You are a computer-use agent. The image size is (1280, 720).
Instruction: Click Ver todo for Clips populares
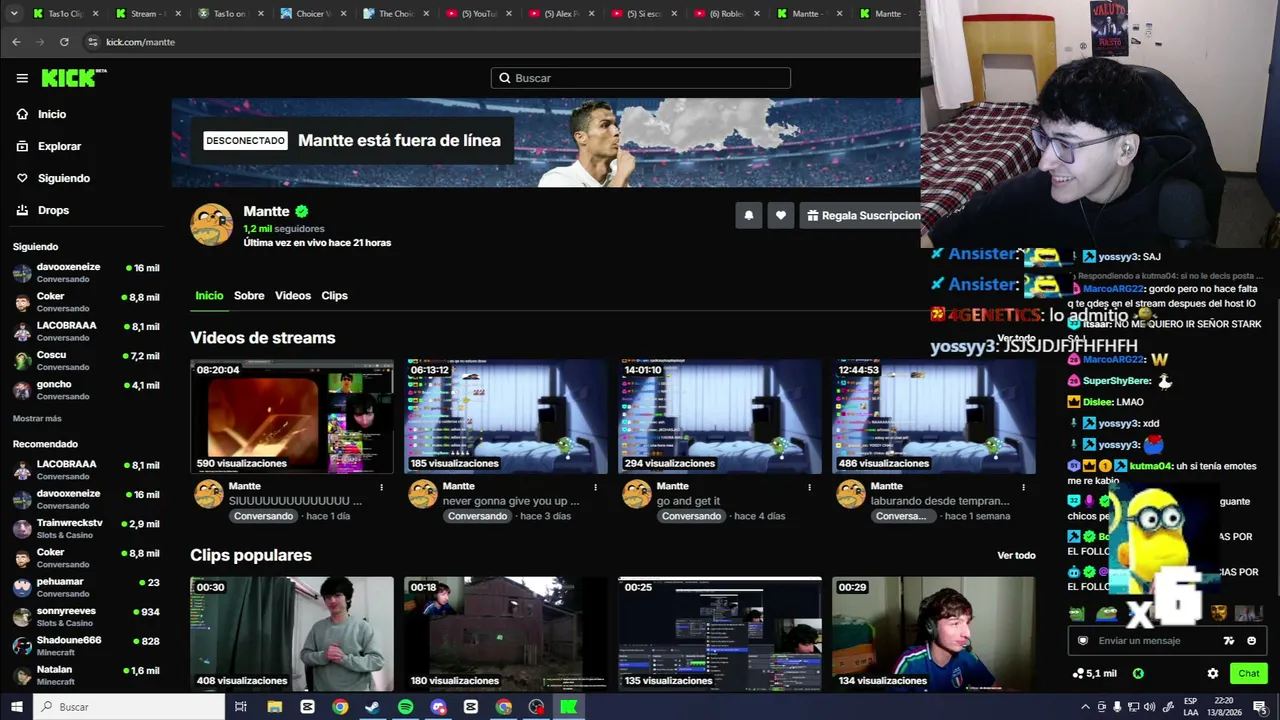(1016, 556)
